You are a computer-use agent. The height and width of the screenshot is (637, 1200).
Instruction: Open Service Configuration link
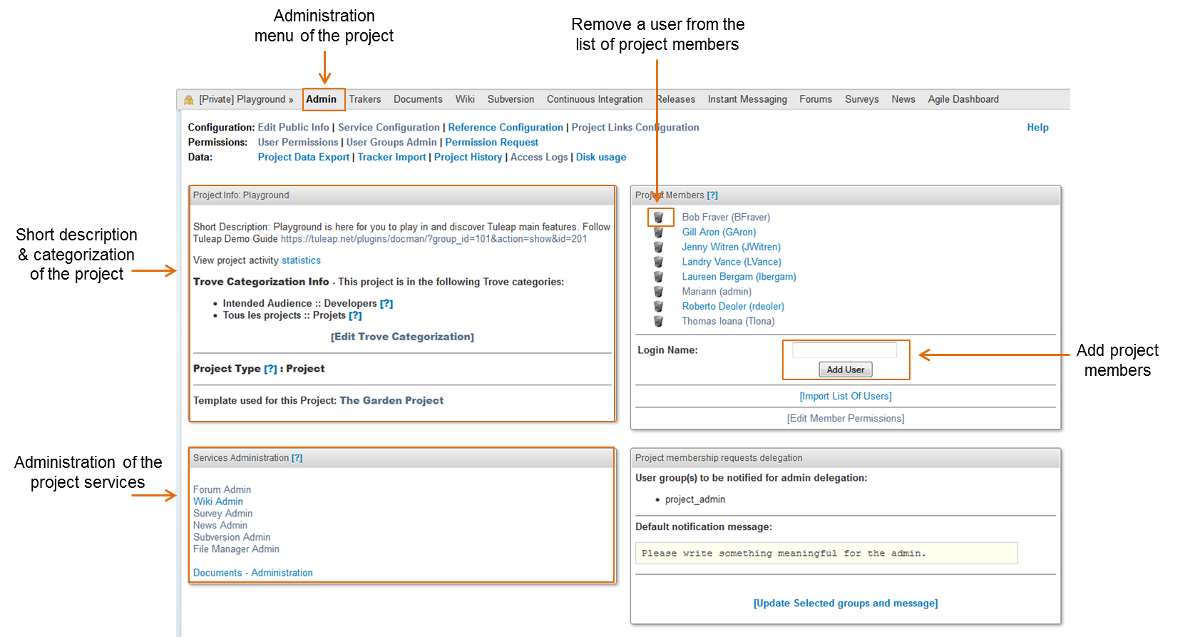pyautogui.click(x=389, y=128)
